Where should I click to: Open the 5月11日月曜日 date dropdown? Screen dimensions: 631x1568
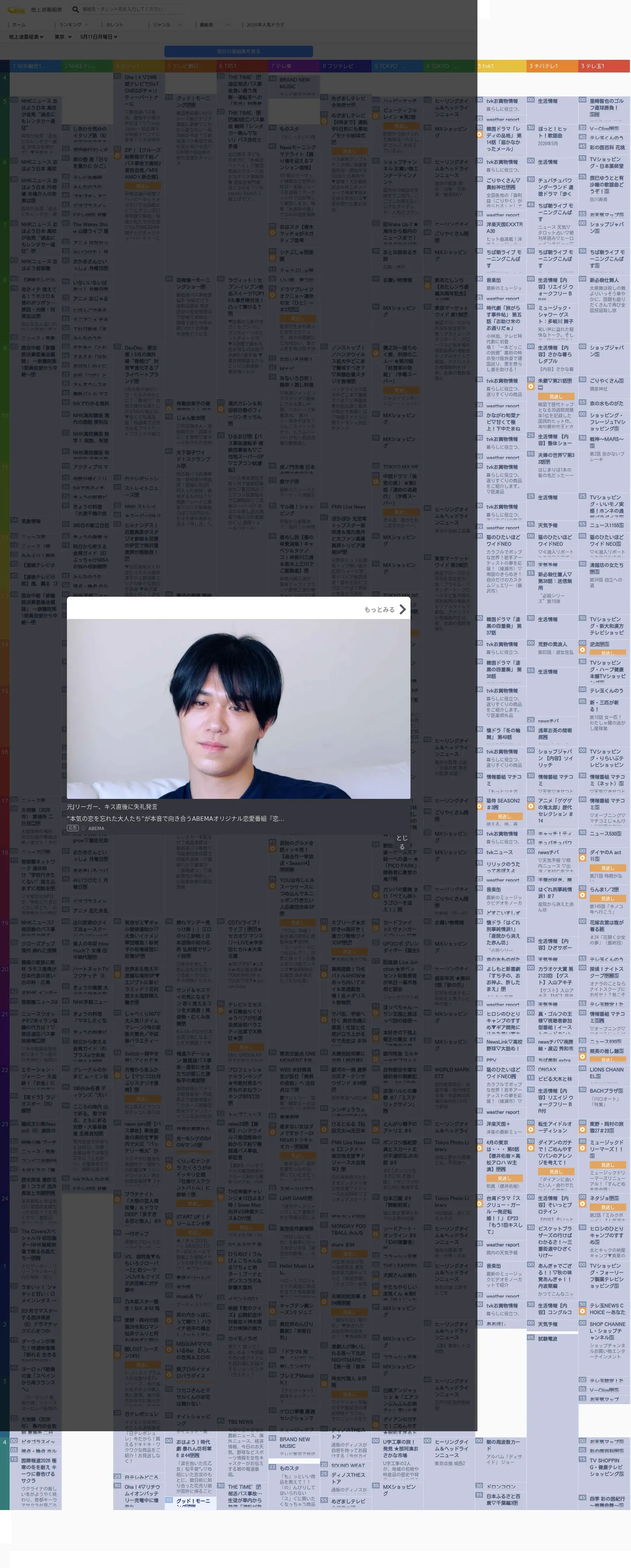(x=99, y=37)
